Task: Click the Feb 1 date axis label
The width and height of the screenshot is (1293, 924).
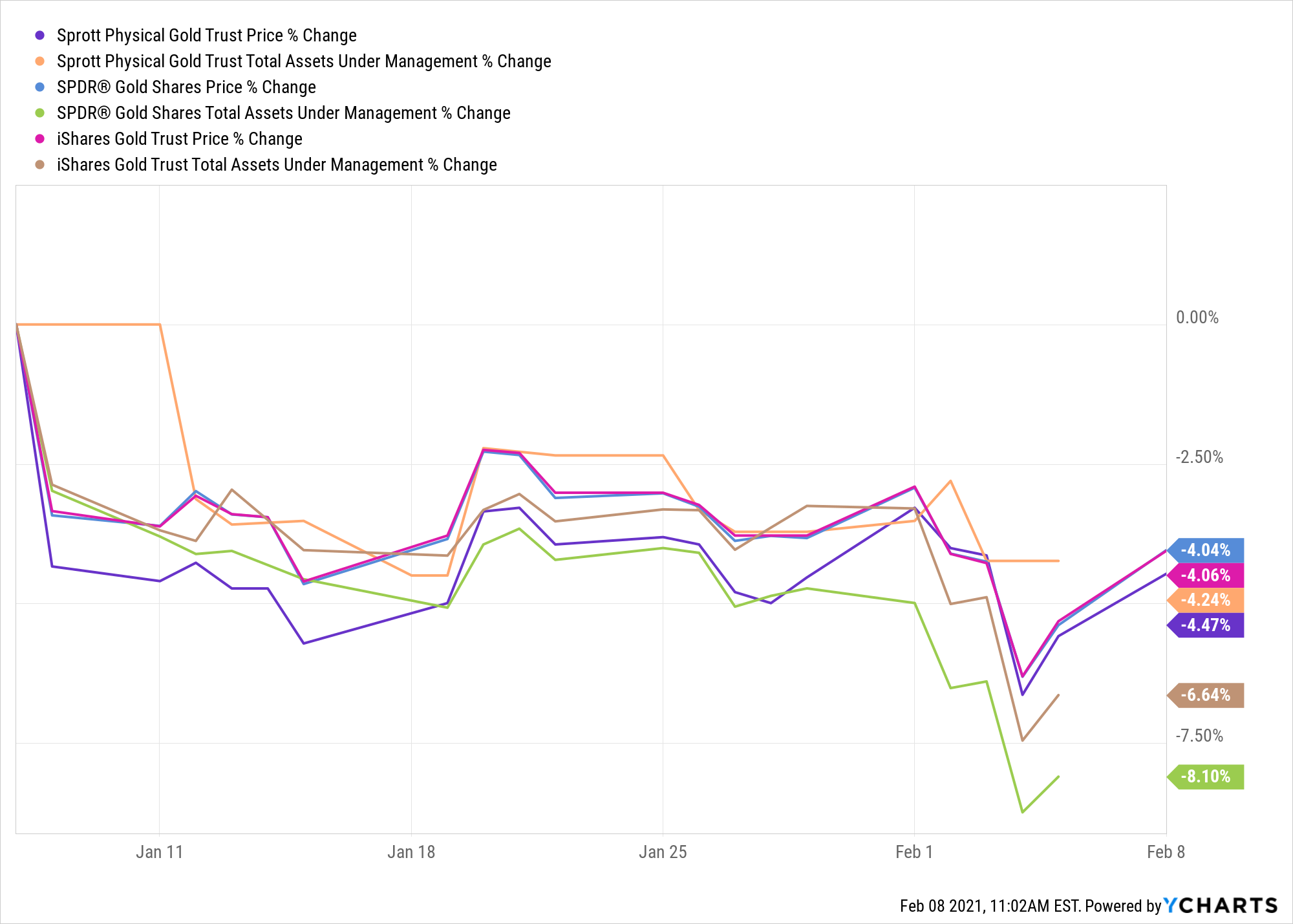Action: coord(914,852)
